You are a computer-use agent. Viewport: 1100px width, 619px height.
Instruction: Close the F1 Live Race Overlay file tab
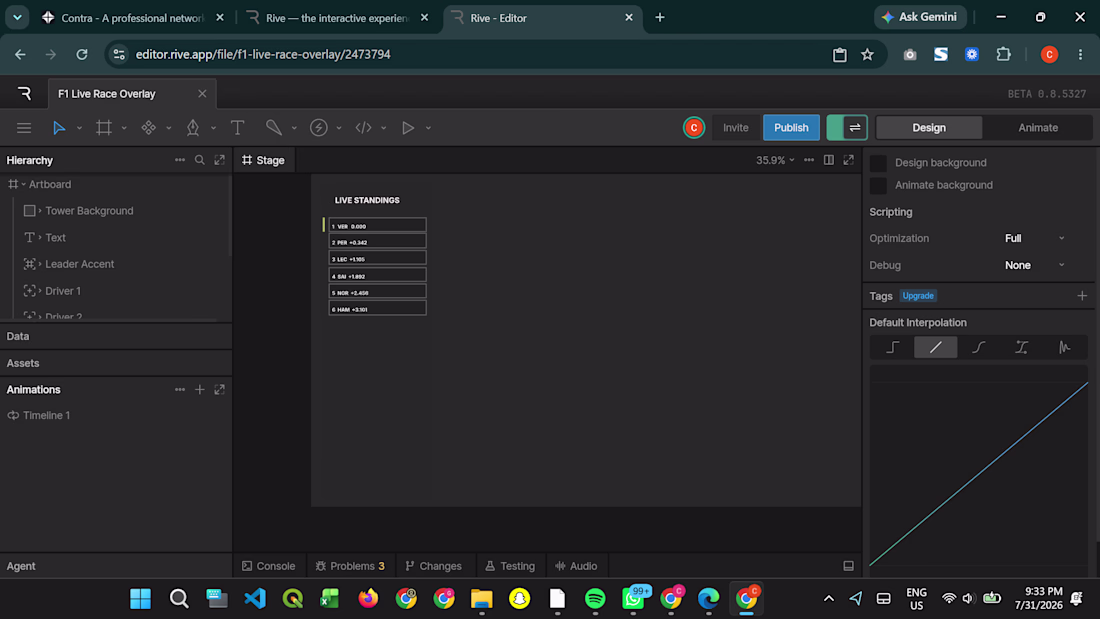click(202, 93)
